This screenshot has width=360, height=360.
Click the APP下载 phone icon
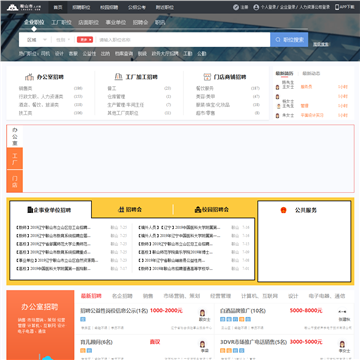click(337, 7)
